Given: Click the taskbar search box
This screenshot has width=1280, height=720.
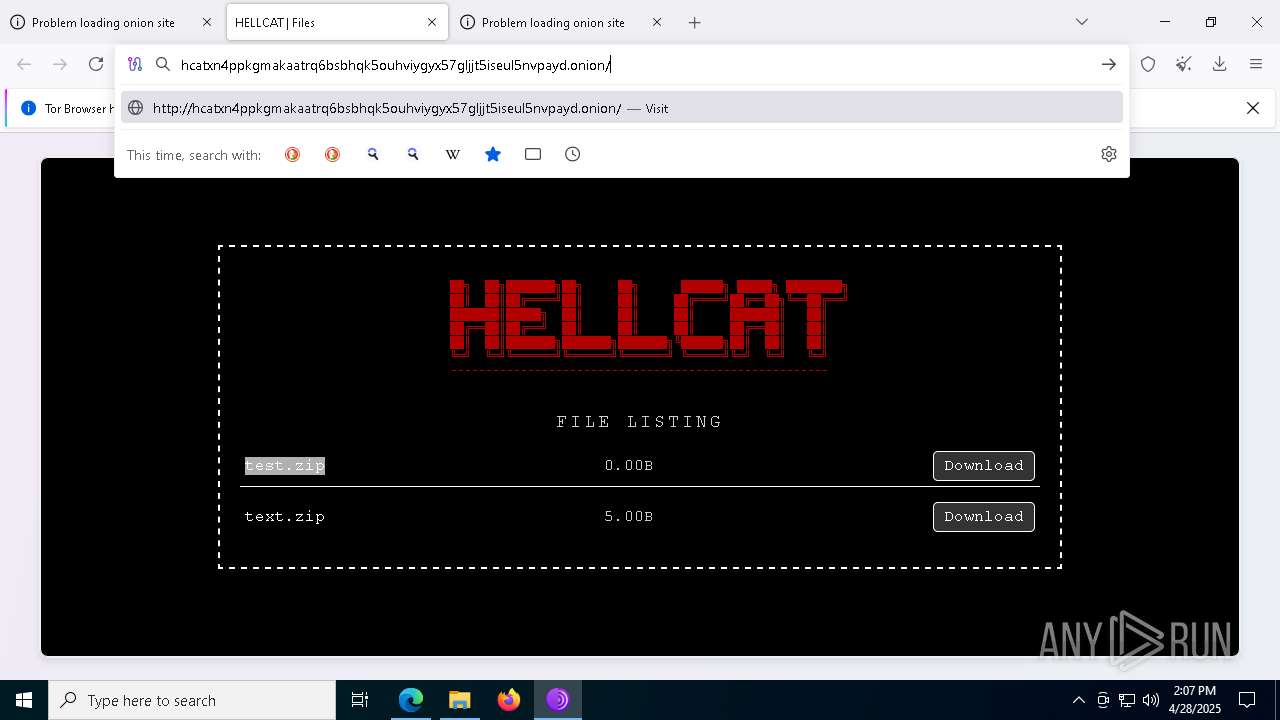Looking at the screenshot, I should (192, 700).
